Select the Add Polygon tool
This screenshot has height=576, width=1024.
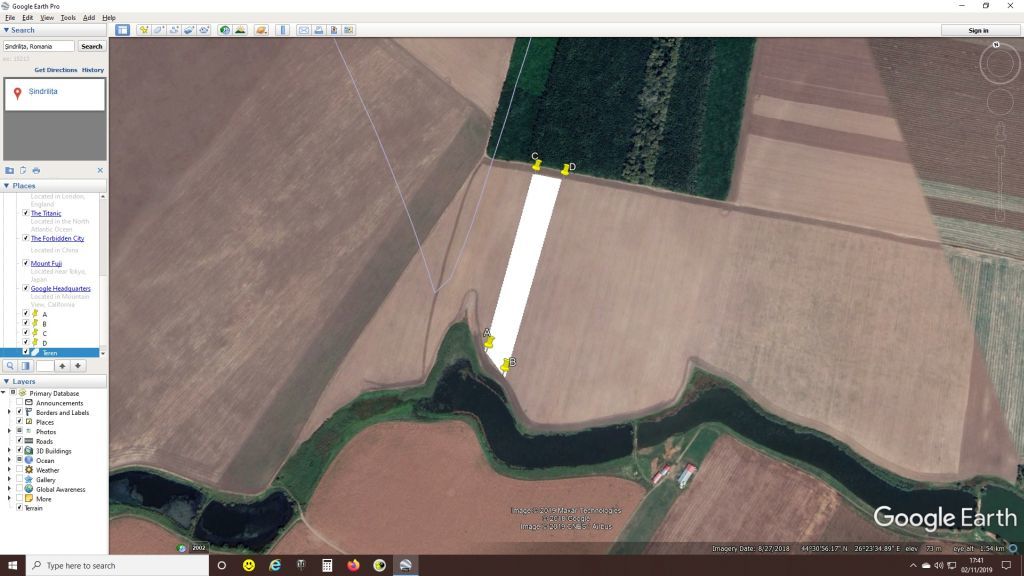(x=159, y=30)
